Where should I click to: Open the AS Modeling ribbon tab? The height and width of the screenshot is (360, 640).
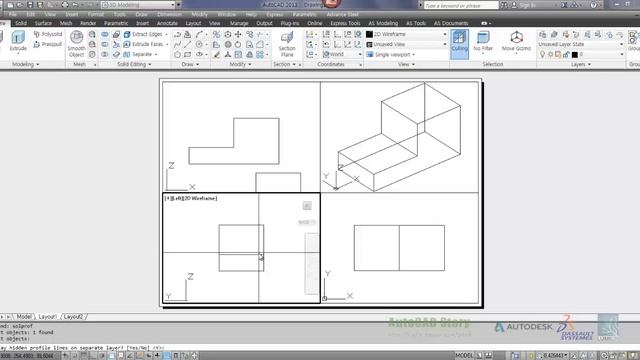pos(383,23)
